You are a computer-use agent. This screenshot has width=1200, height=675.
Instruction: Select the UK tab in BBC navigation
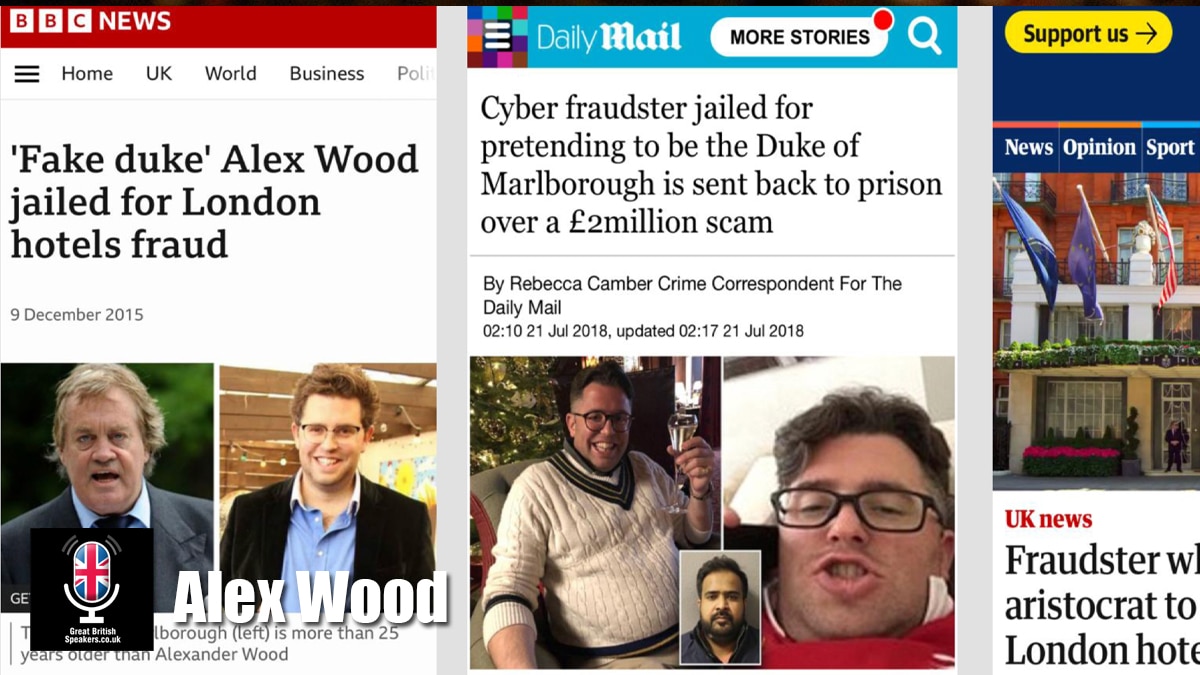[159, 74]
